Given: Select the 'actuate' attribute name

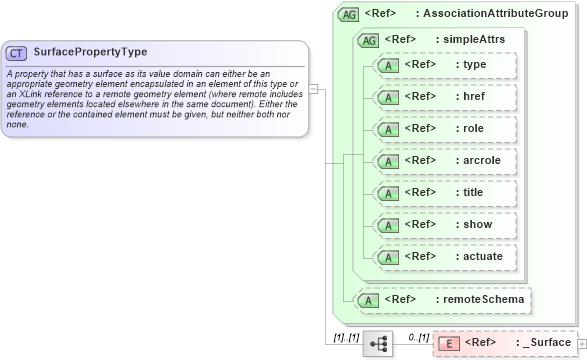Looking at the screenshot, I should click(x=483, y=256).
